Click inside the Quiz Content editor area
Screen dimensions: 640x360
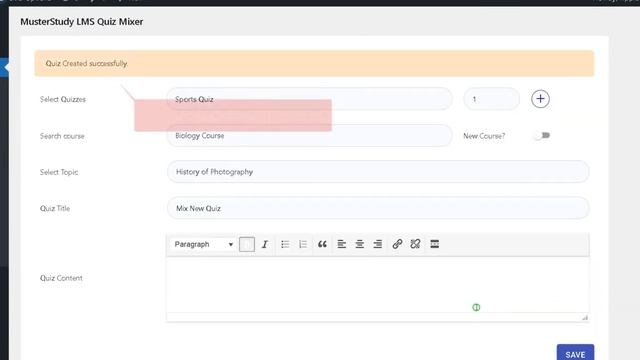point(378,285)
